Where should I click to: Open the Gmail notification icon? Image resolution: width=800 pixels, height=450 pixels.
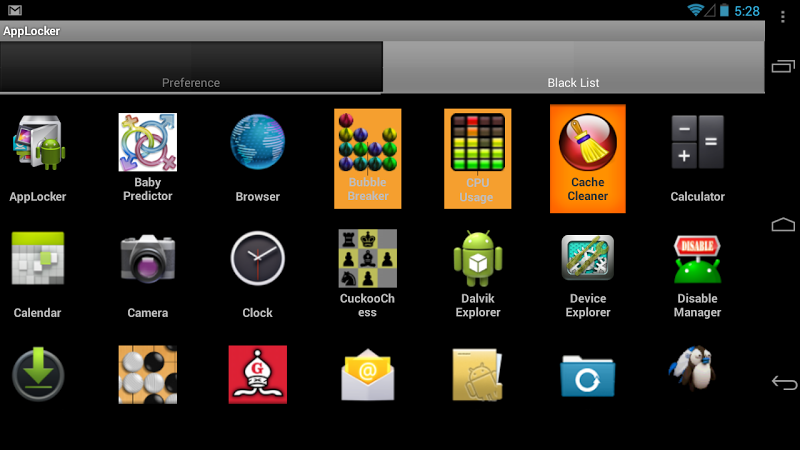15,10
